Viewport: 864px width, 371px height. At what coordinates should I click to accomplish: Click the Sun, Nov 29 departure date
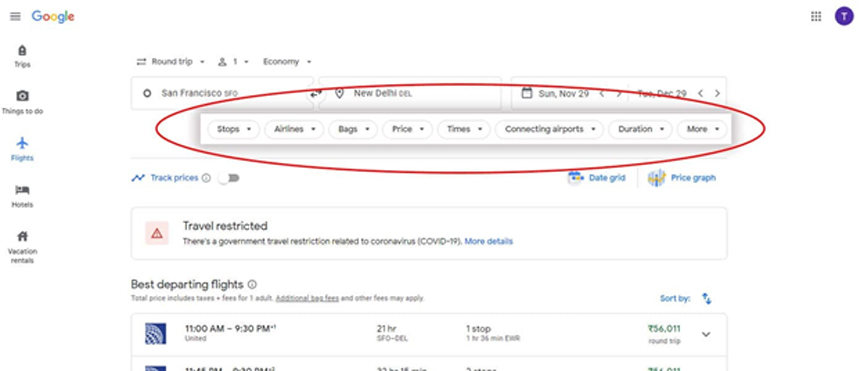tap(564, 94)
